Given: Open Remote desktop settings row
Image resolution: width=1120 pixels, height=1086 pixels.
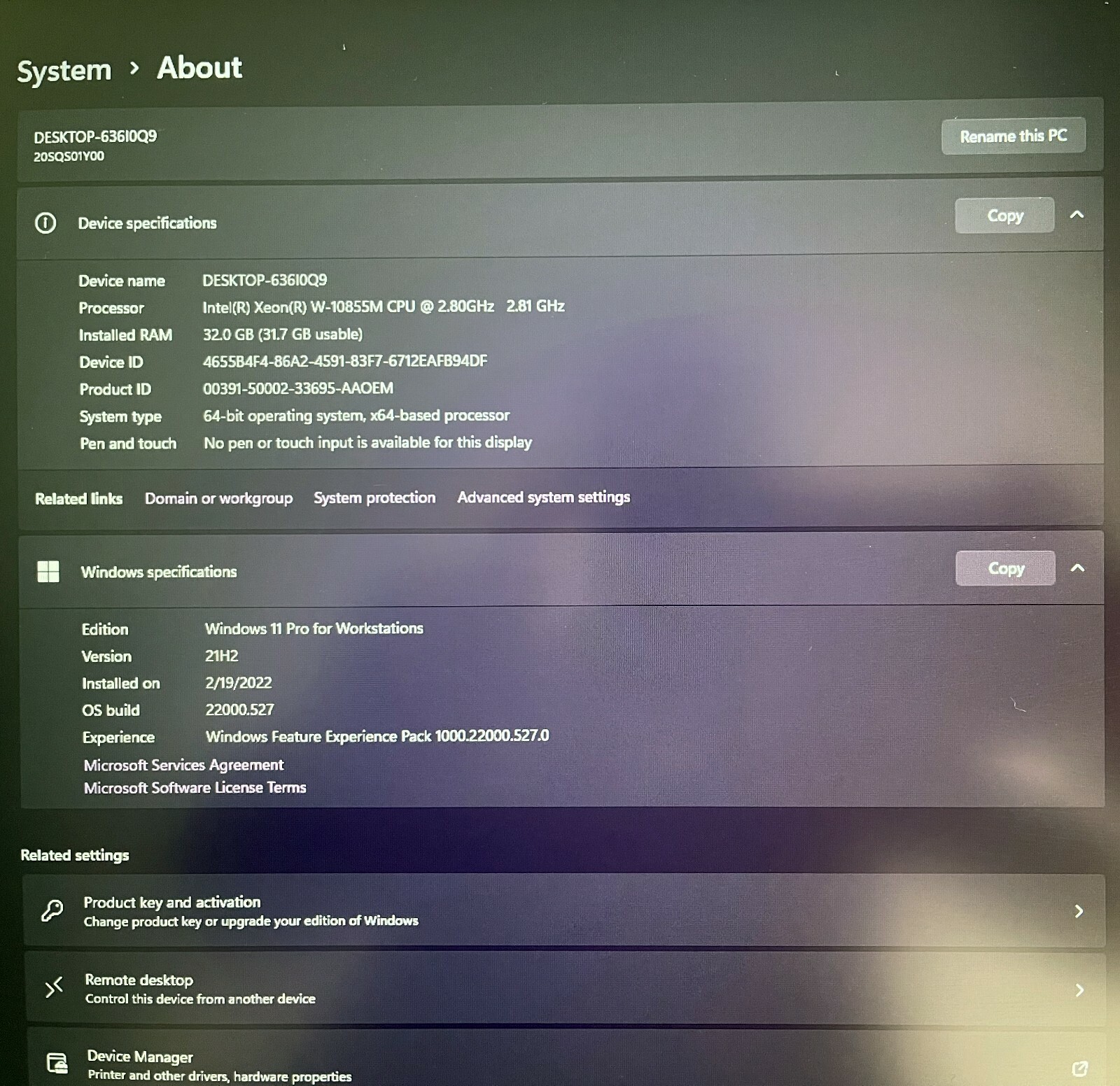Looking at the screenshot, I should [564, 987].
